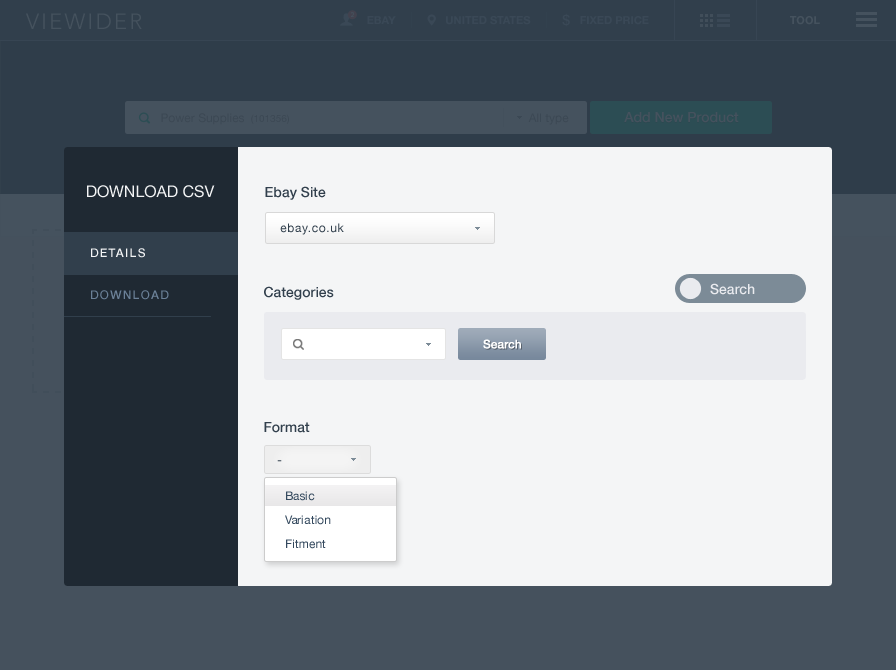896x670 pixels.
Task: Click the magnifier icon in Categories field
Action: pyautogui.click(x=298, y=344)
